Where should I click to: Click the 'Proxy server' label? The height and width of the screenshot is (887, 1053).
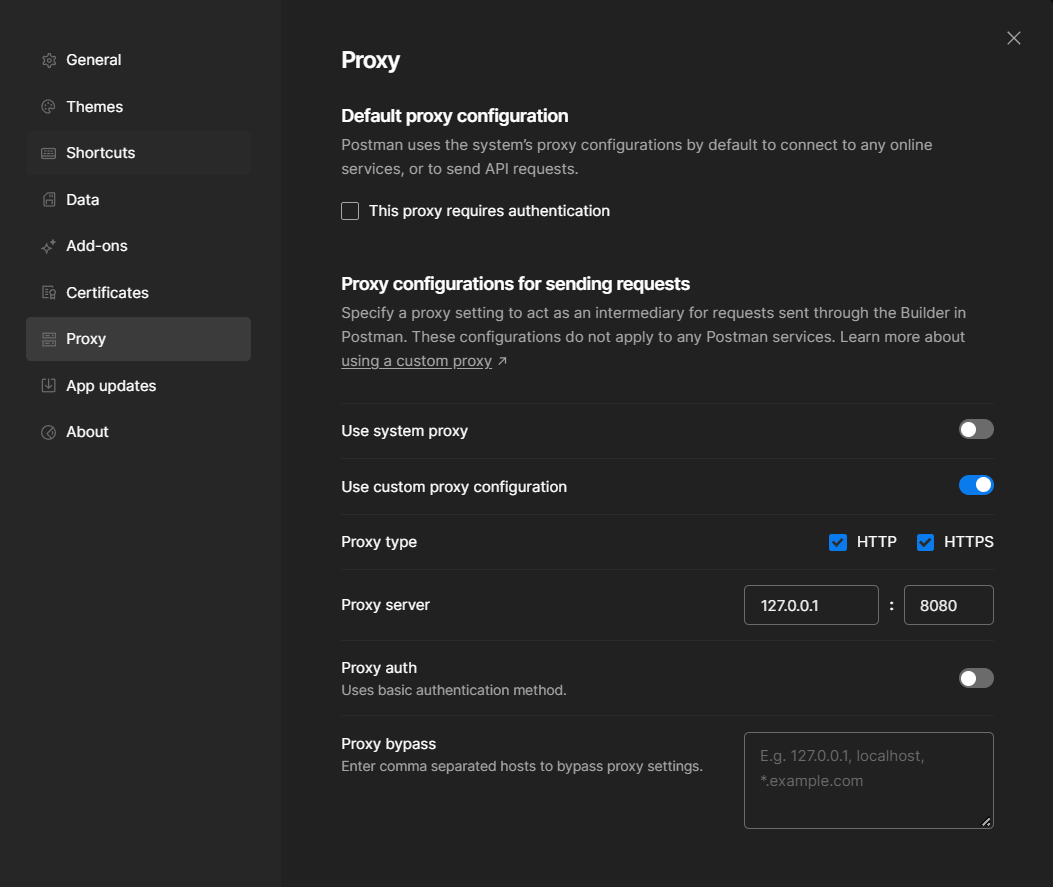(x=385, y=605)
